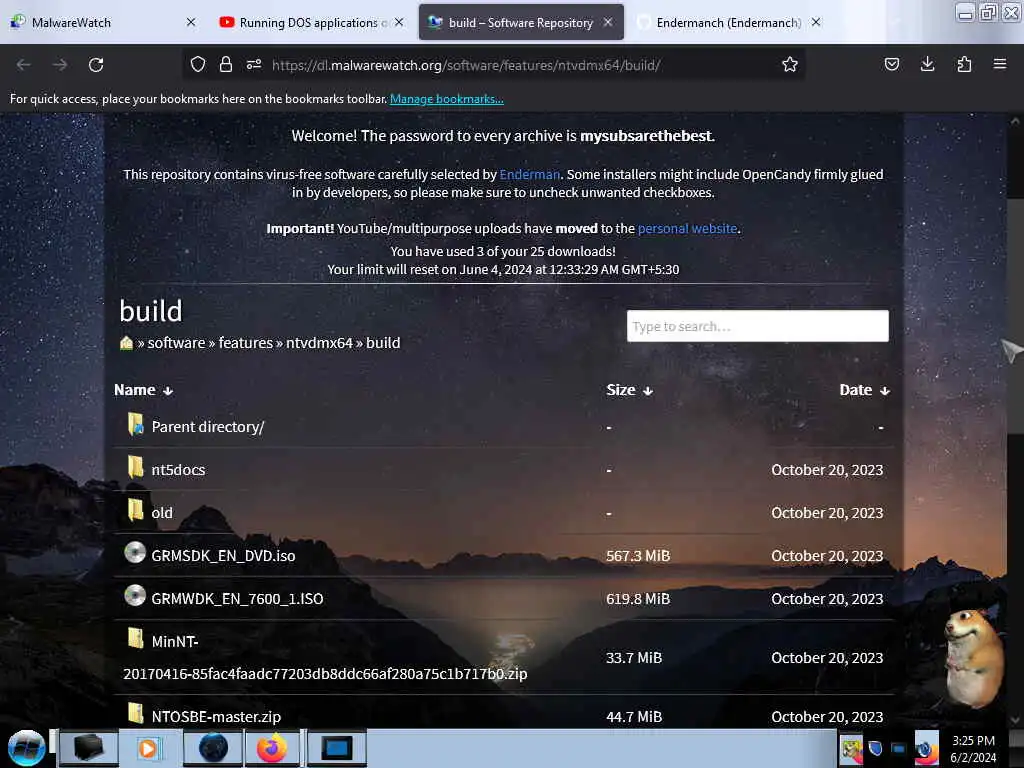Viewport: 1024px width, 768px height.
Task: Open the Parent directory/ link
Action: click(208, 426)
